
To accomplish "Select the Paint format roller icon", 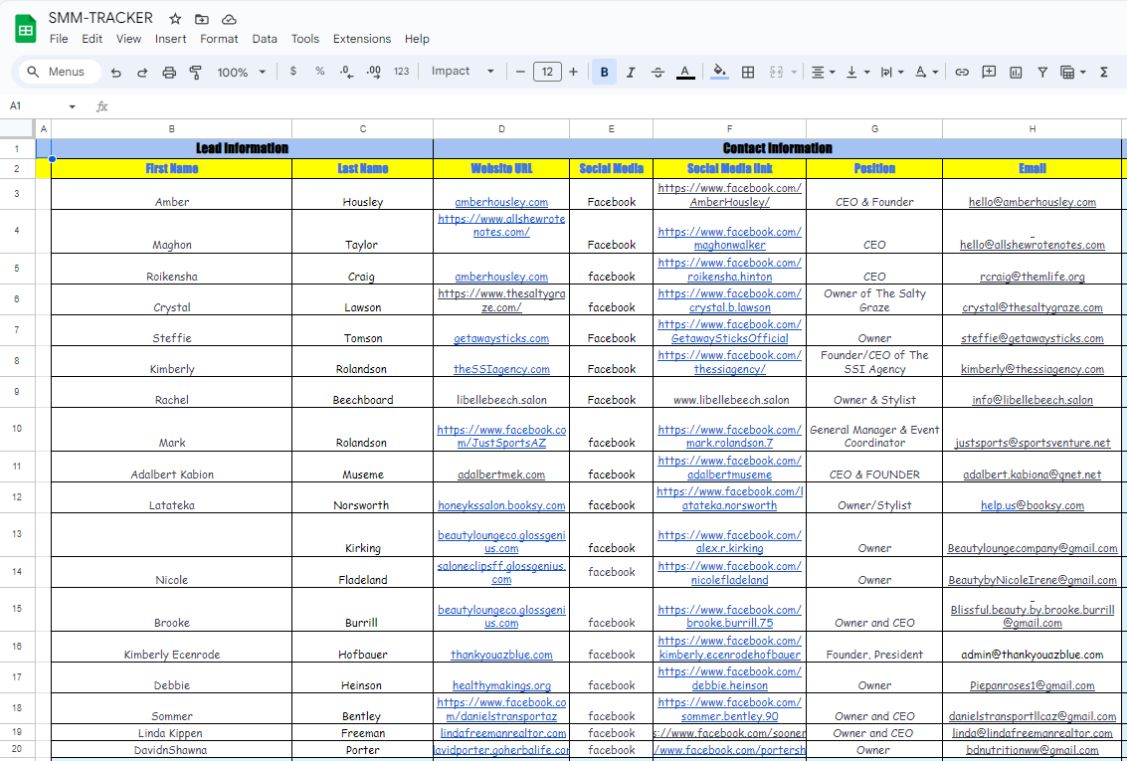I will 195,72.
